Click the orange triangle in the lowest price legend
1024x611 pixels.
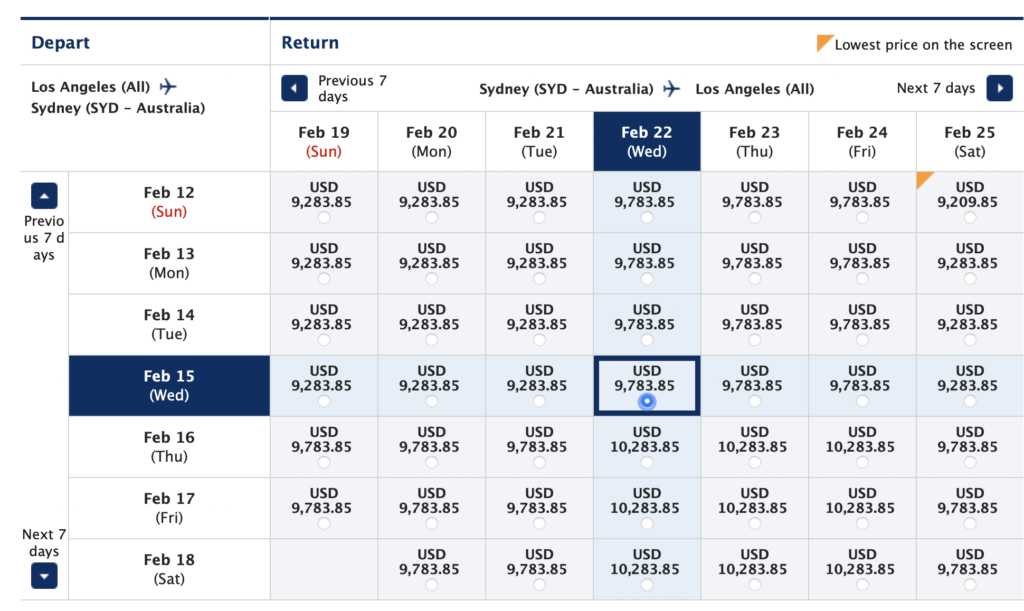coord(823,43)
